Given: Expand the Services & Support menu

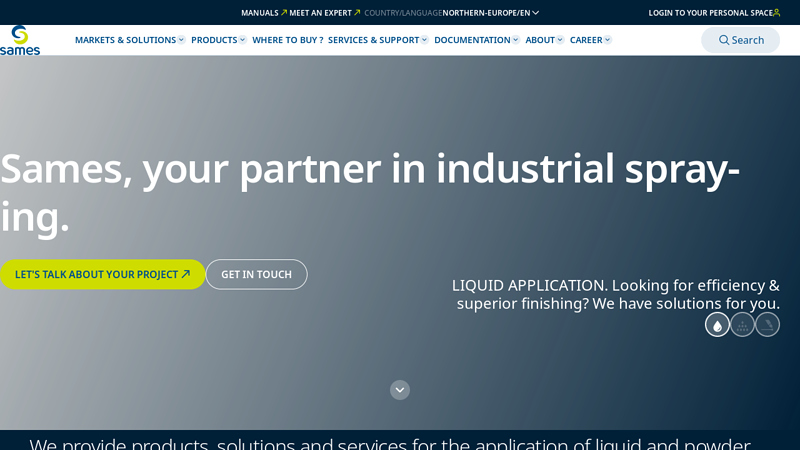Looking at the screenshot, I should (377, 40).
